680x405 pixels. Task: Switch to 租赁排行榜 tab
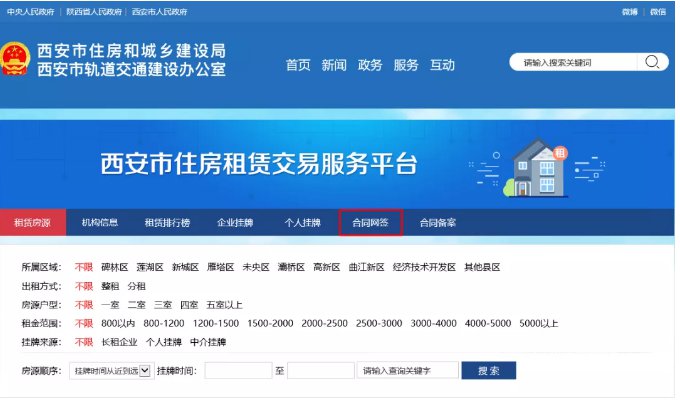[x=167, y=222]
